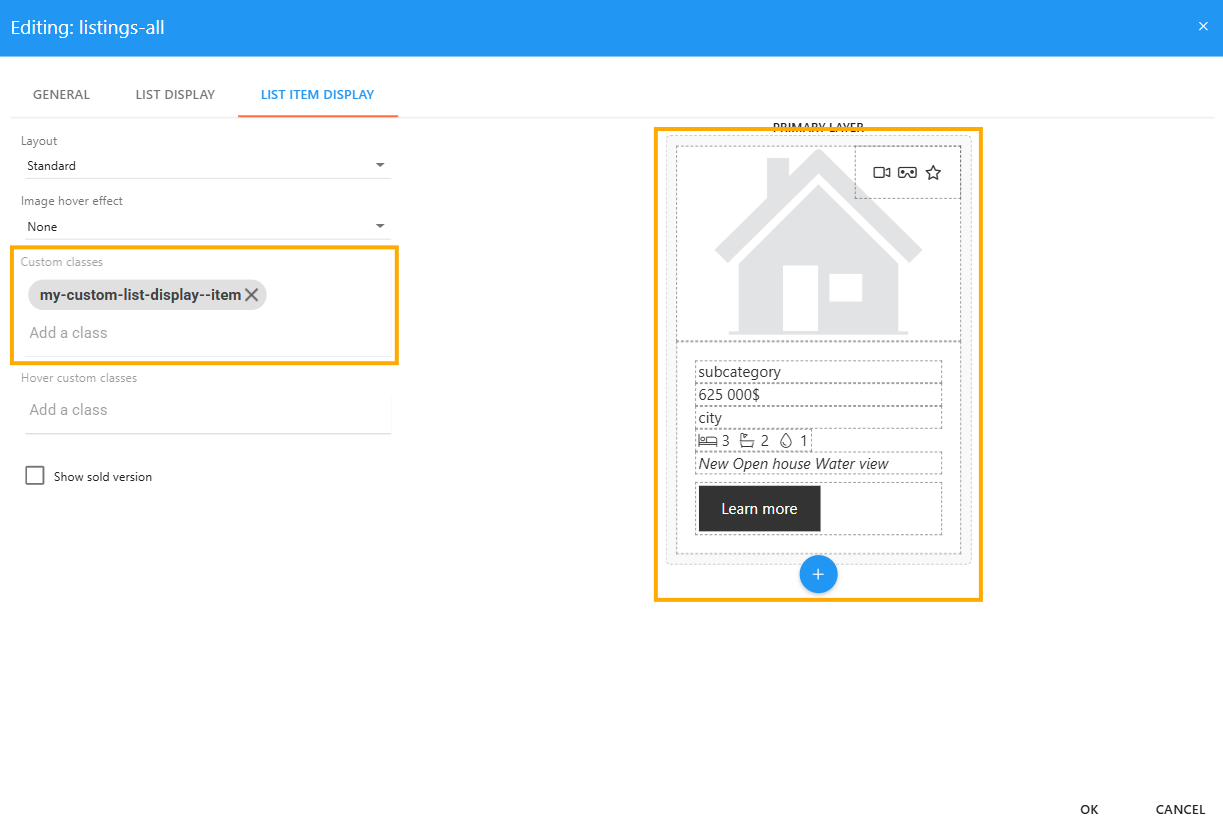
Task: Click the water droplet icon
Action: (x=785, y=440)
